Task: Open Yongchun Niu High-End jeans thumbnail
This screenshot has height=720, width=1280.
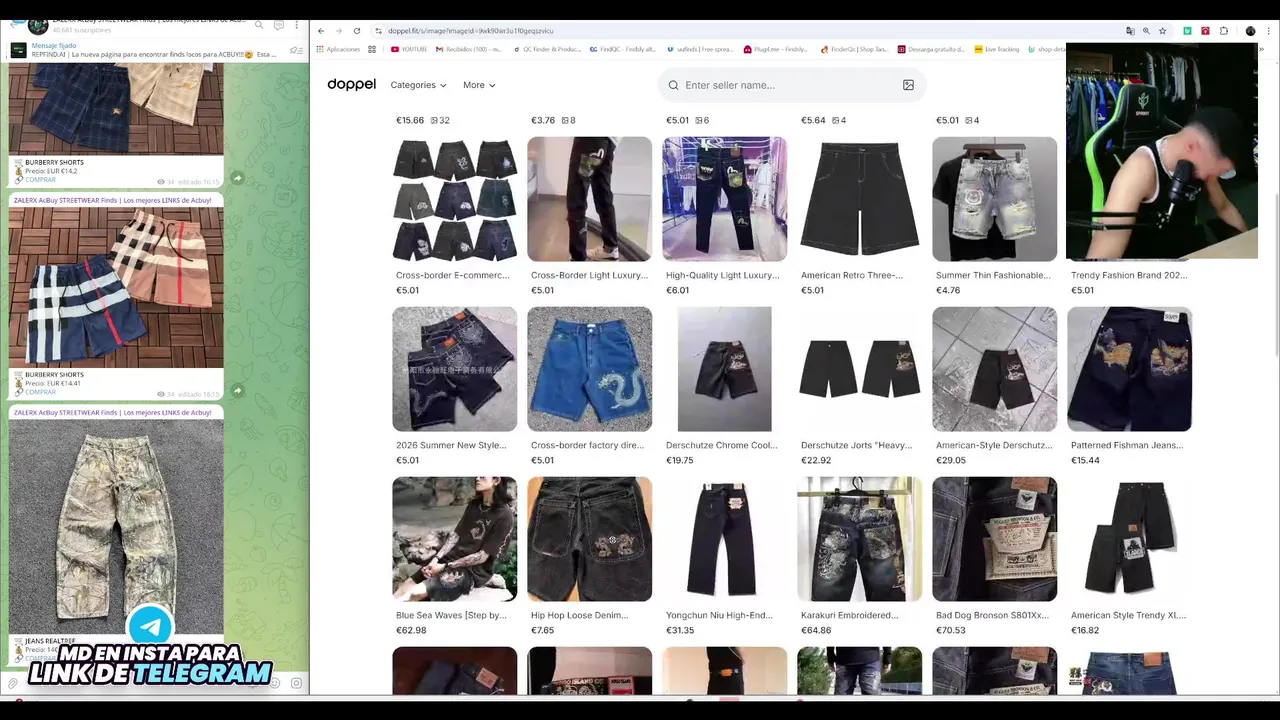Action: [725, 539]
